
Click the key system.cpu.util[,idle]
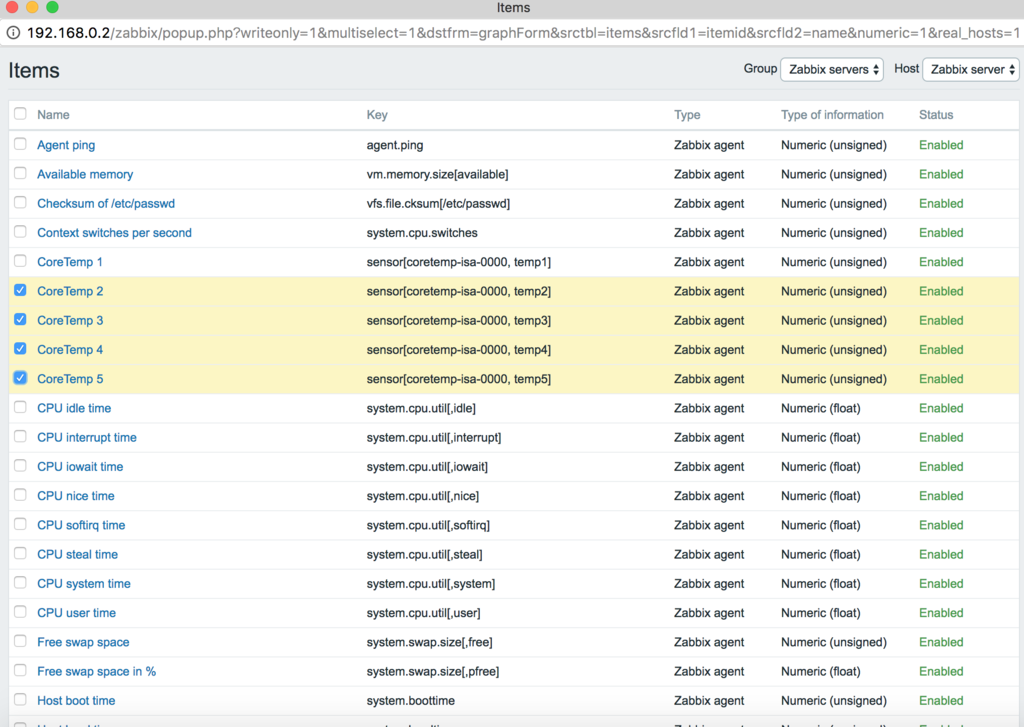pos(421,408)
